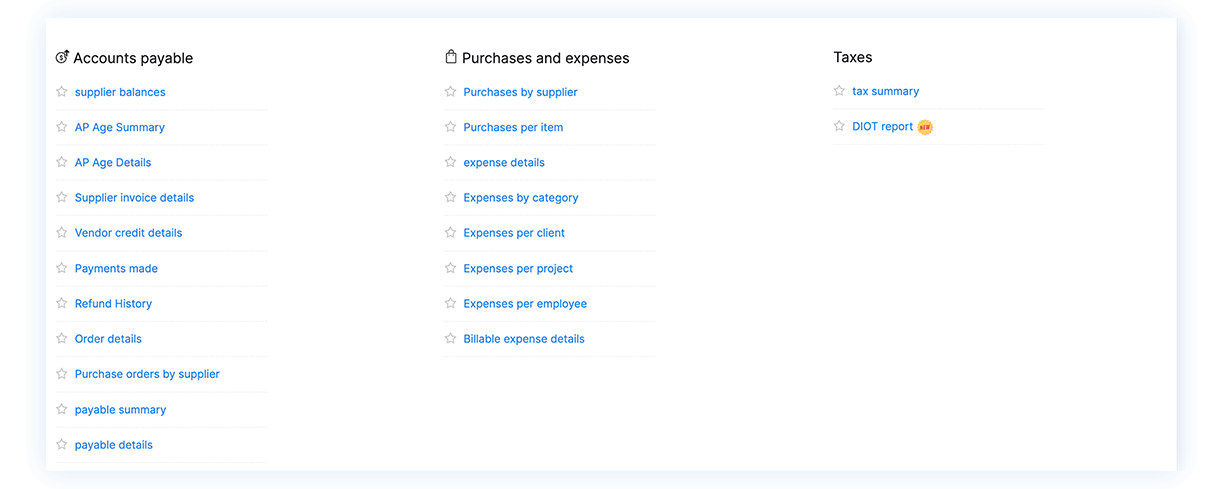Click the NEW badge beside DIOT report
The height and width of the screenshot is (489, 1231).
pos(925,127)
